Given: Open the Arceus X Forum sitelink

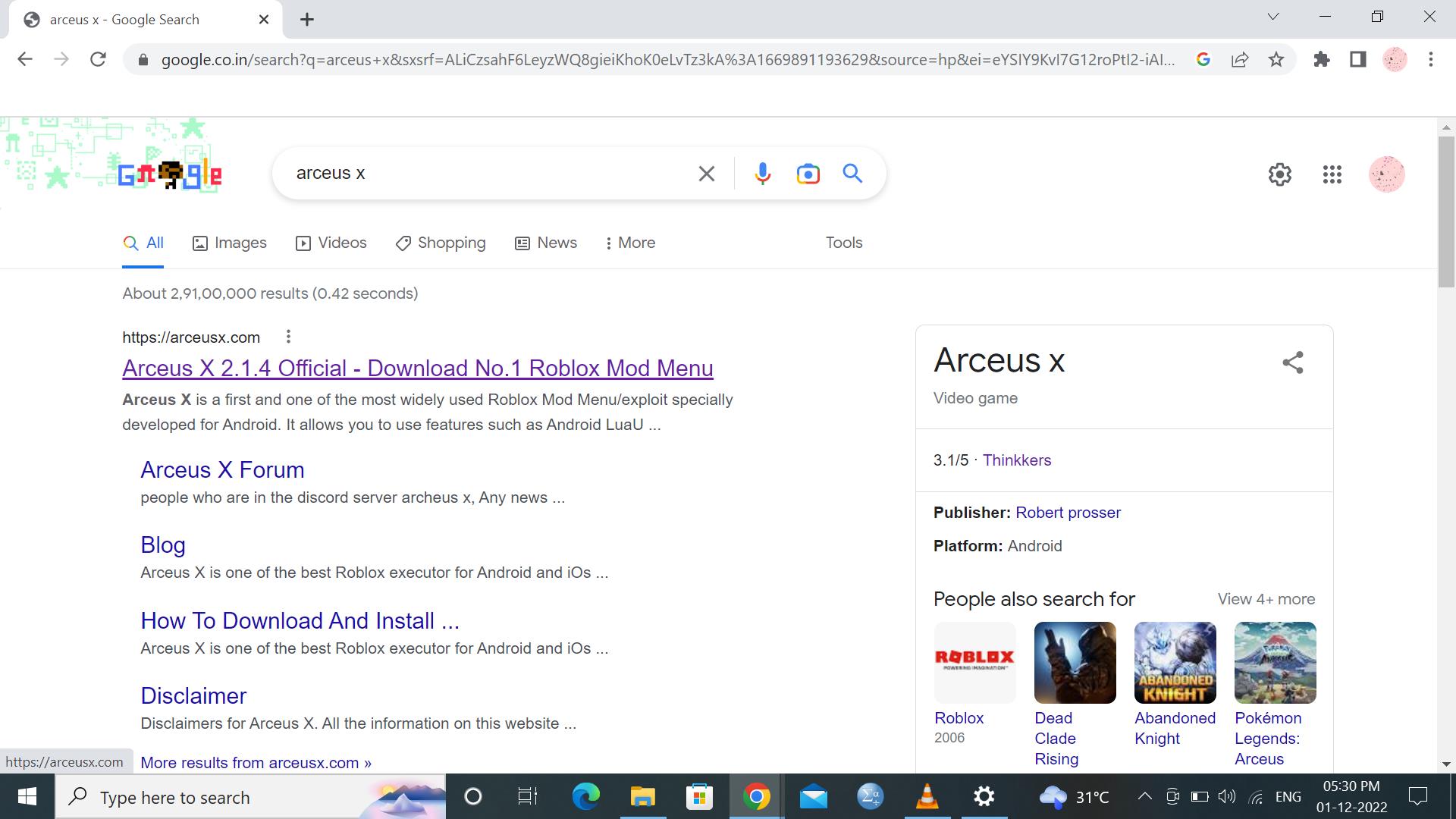Looking at the screenshot, I should click(222, 470).
